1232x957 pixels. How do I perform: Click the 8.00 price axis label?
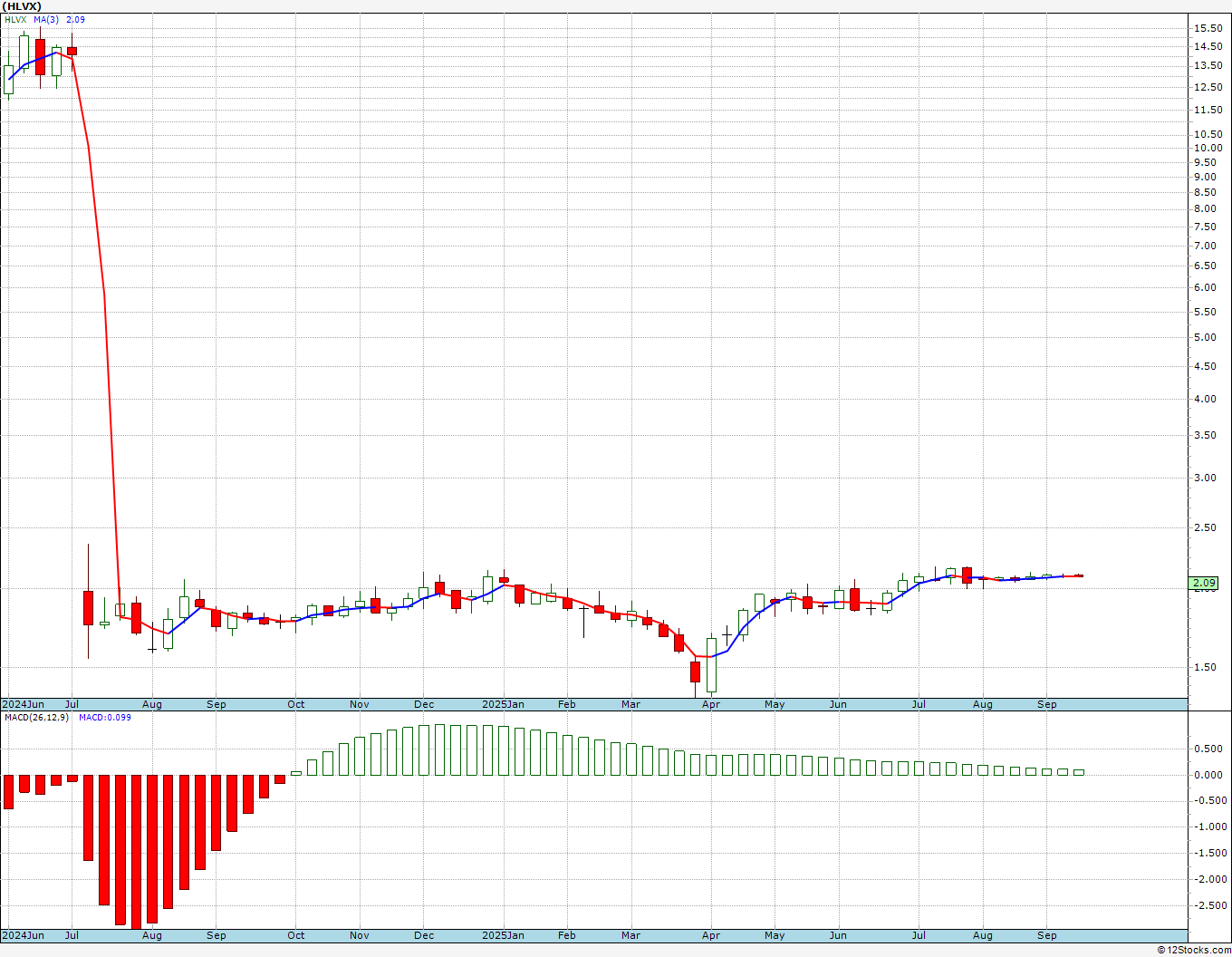1205,208
